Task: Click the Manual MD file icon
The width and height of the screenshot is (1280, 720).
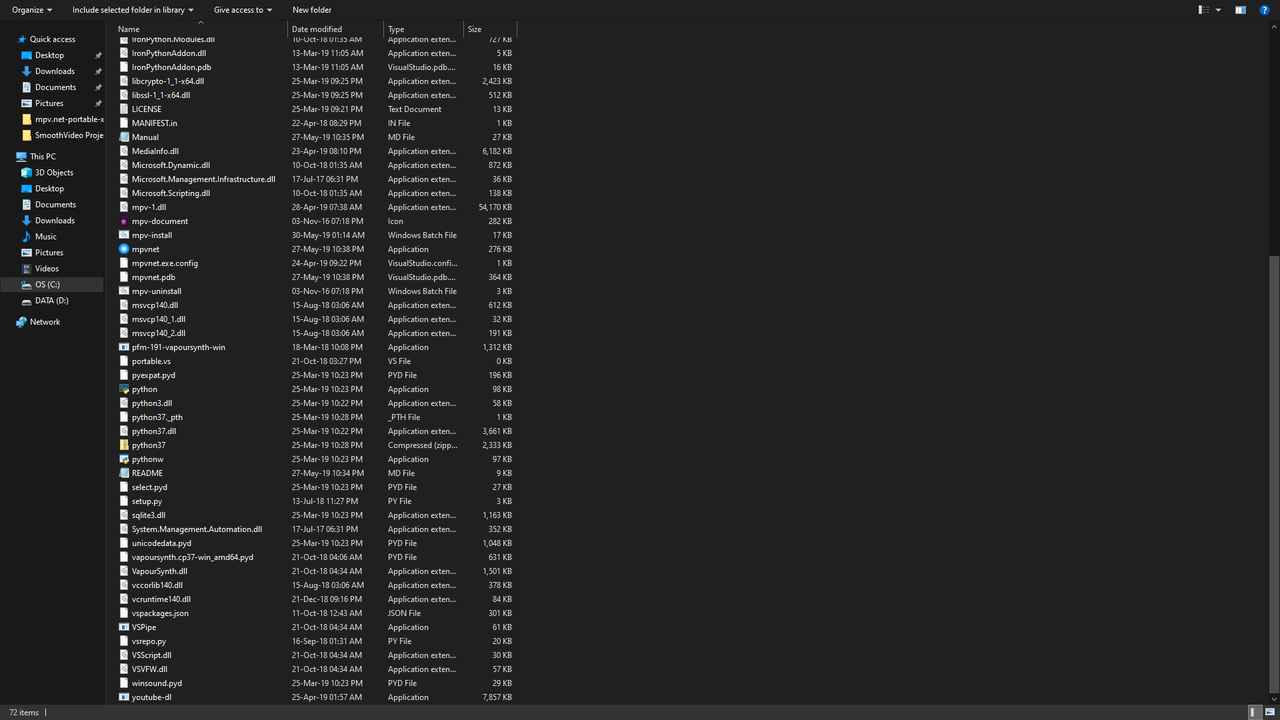Action: click(124, 137)
